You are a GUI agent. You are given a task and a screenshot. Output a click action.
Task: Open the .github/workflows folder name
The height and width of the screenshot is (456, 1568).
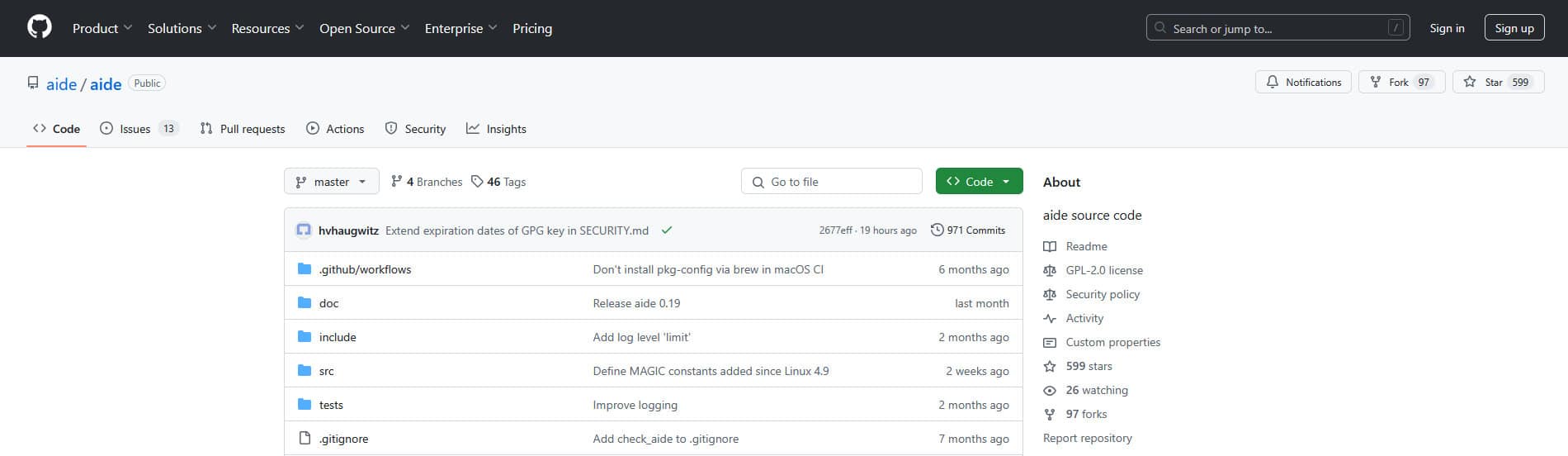(365, 269)
